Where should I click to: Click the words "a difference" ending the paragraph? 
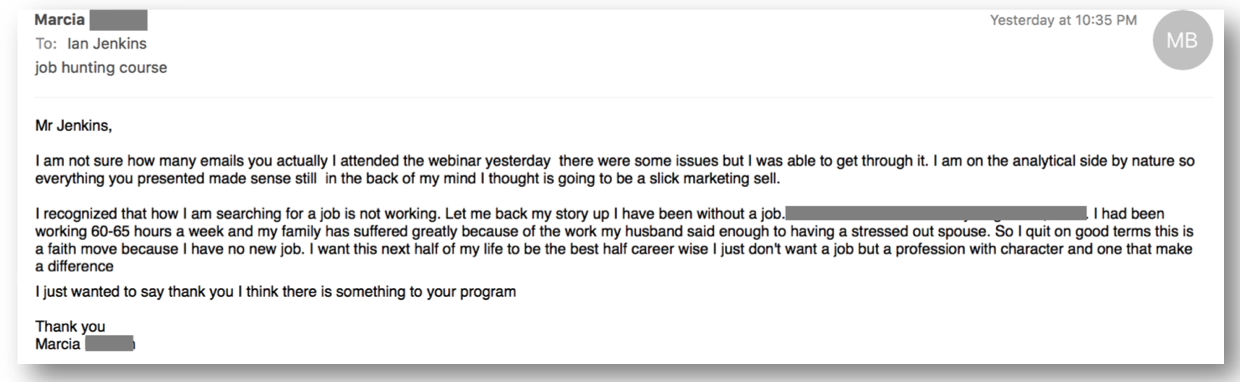(74, 267)
